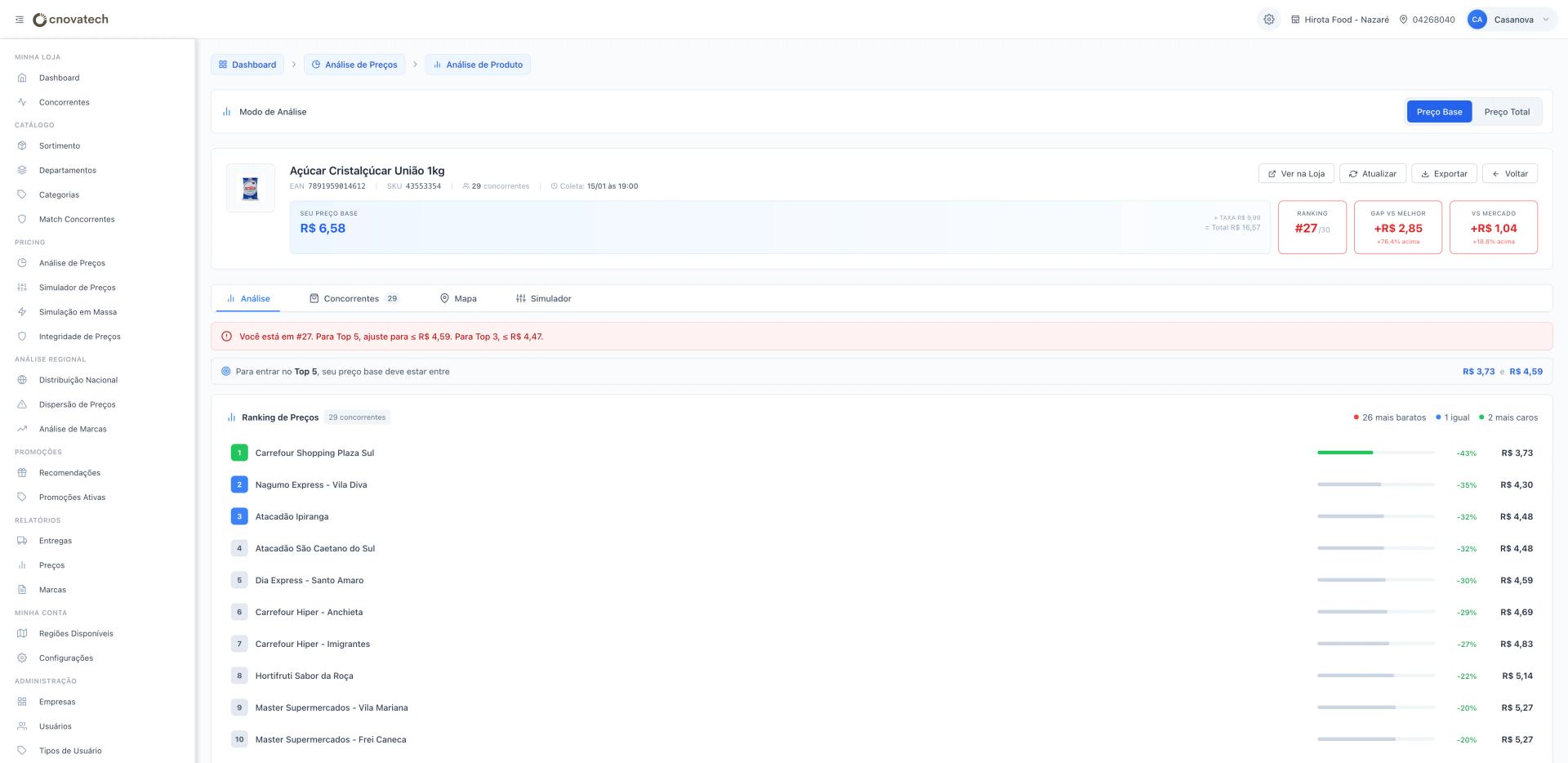Open the settings gear icon in header
Image resolution: width=1568 pixels, height=763 pixels.
tap(1269, 20)
